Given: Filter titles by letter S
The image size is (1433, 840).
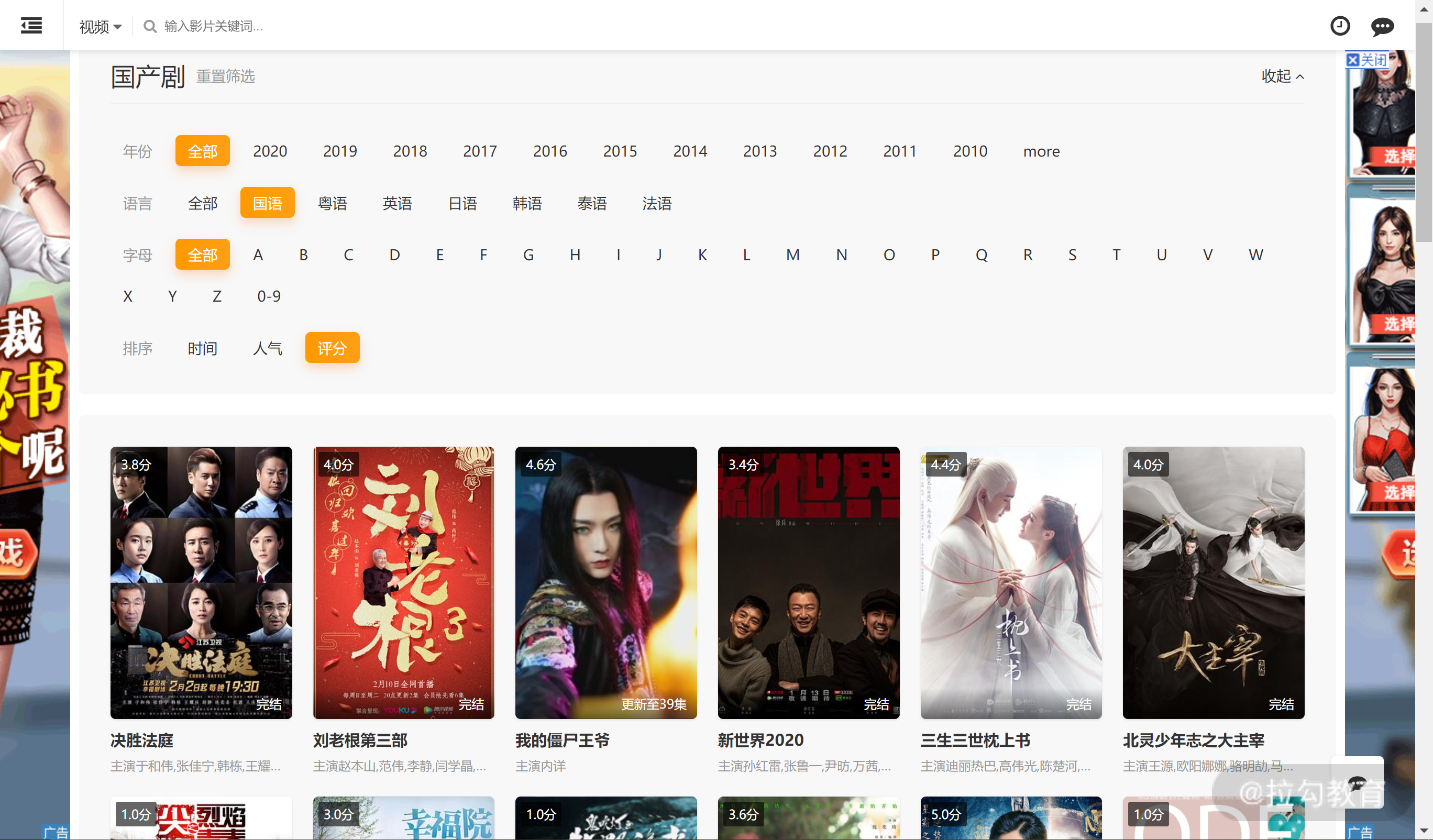Looking at the screenshot, I should (1072, 255).
